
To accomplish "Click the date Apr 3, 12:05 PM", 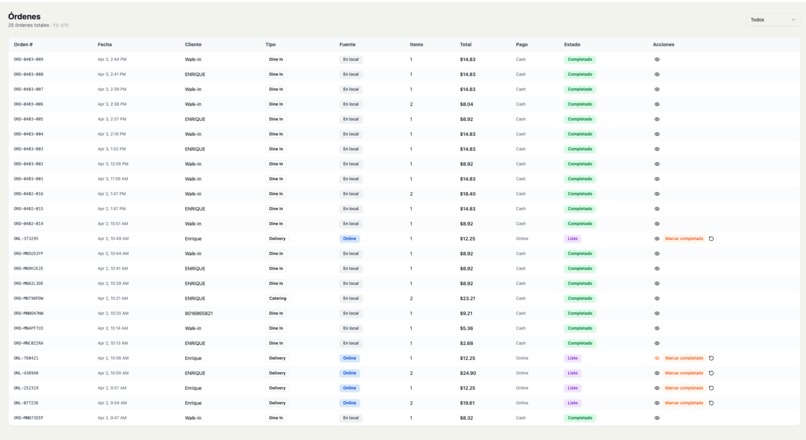I will [x=113, y=164].
